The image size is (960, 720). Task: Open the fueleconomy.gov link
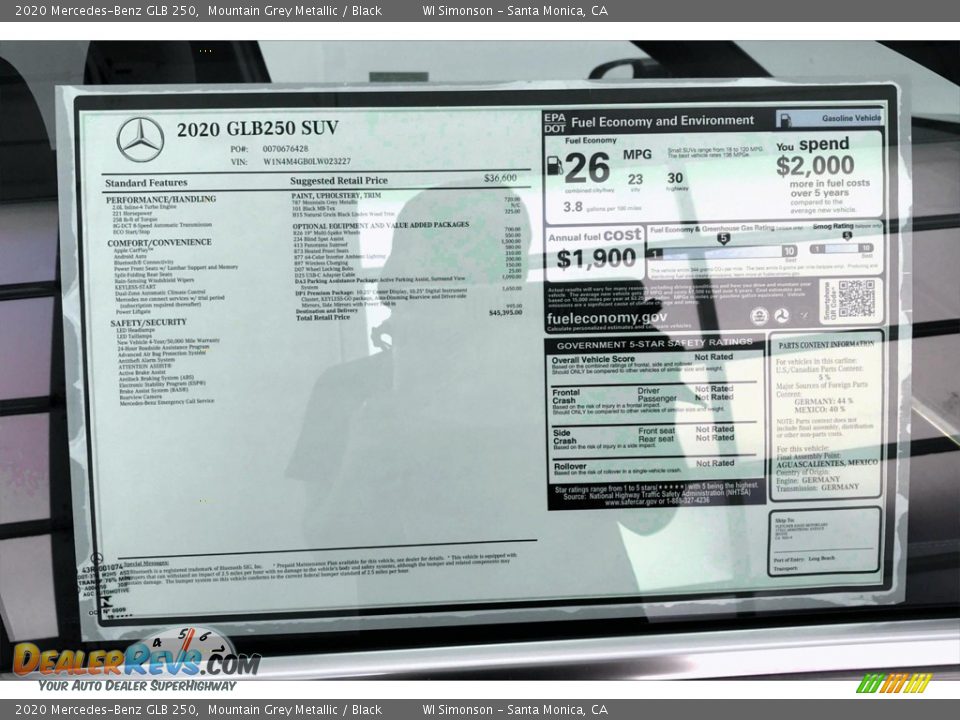point(605,317)
